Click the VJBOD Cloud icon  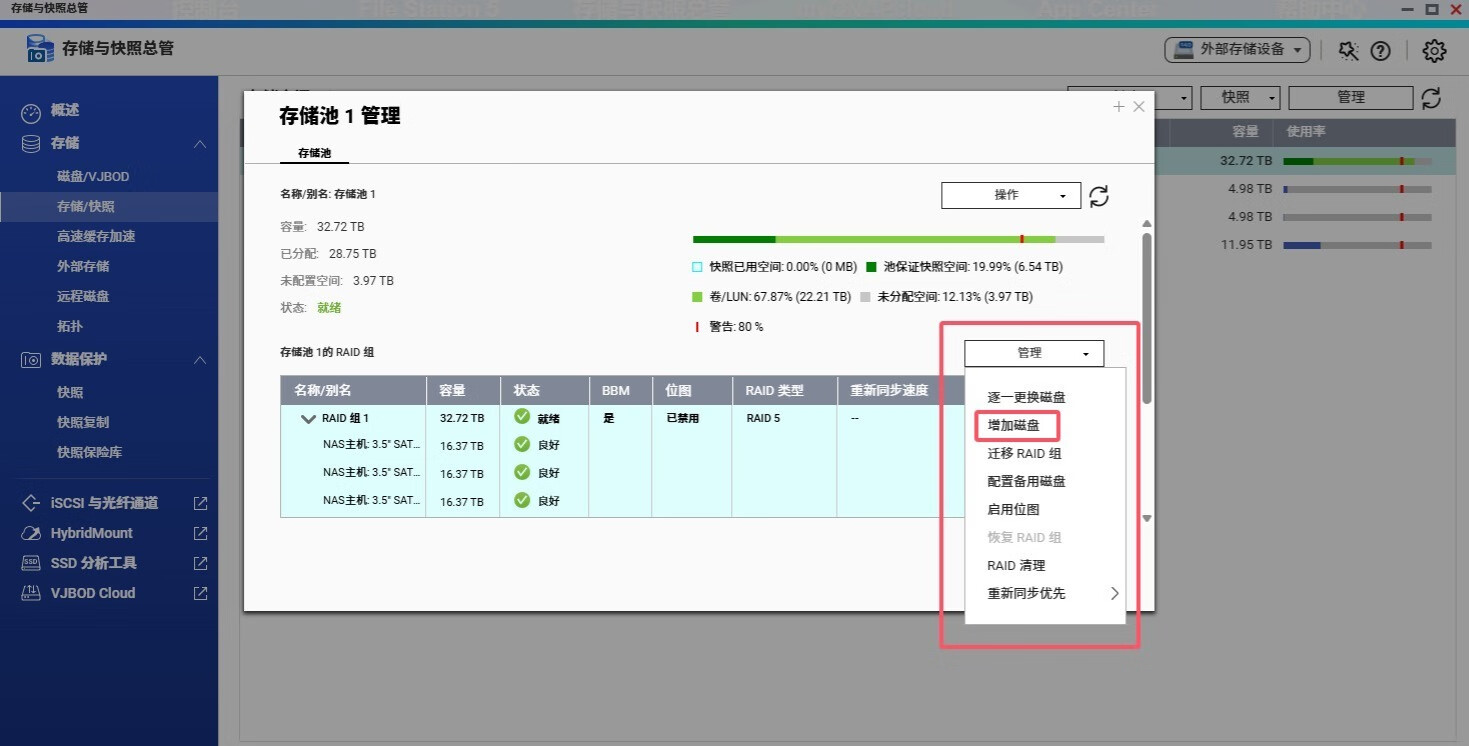pos(31,593)
